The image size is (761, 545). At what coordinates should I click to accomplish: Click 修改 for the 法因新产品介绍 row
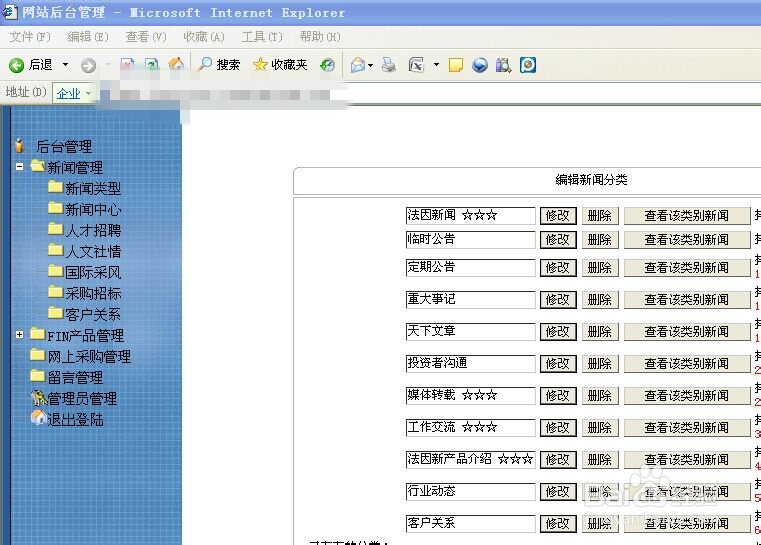point(558,460)
